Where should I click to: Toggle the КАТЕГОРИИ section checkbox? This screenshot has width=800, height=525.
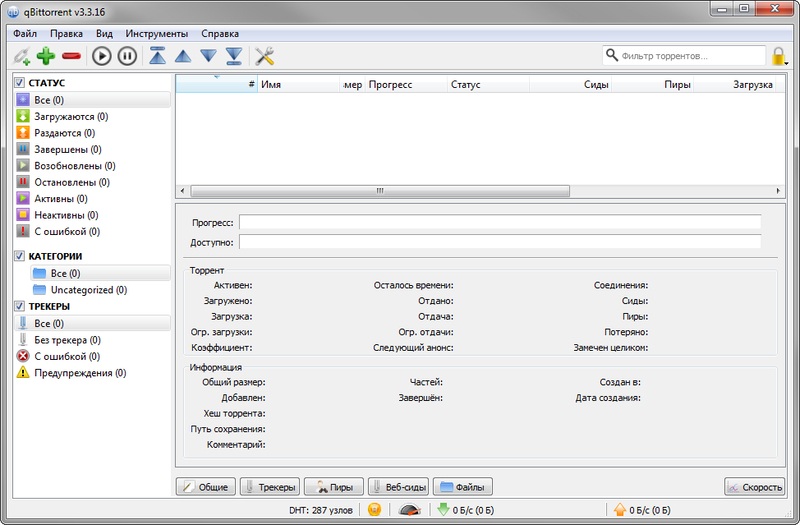tap(20, 256)
